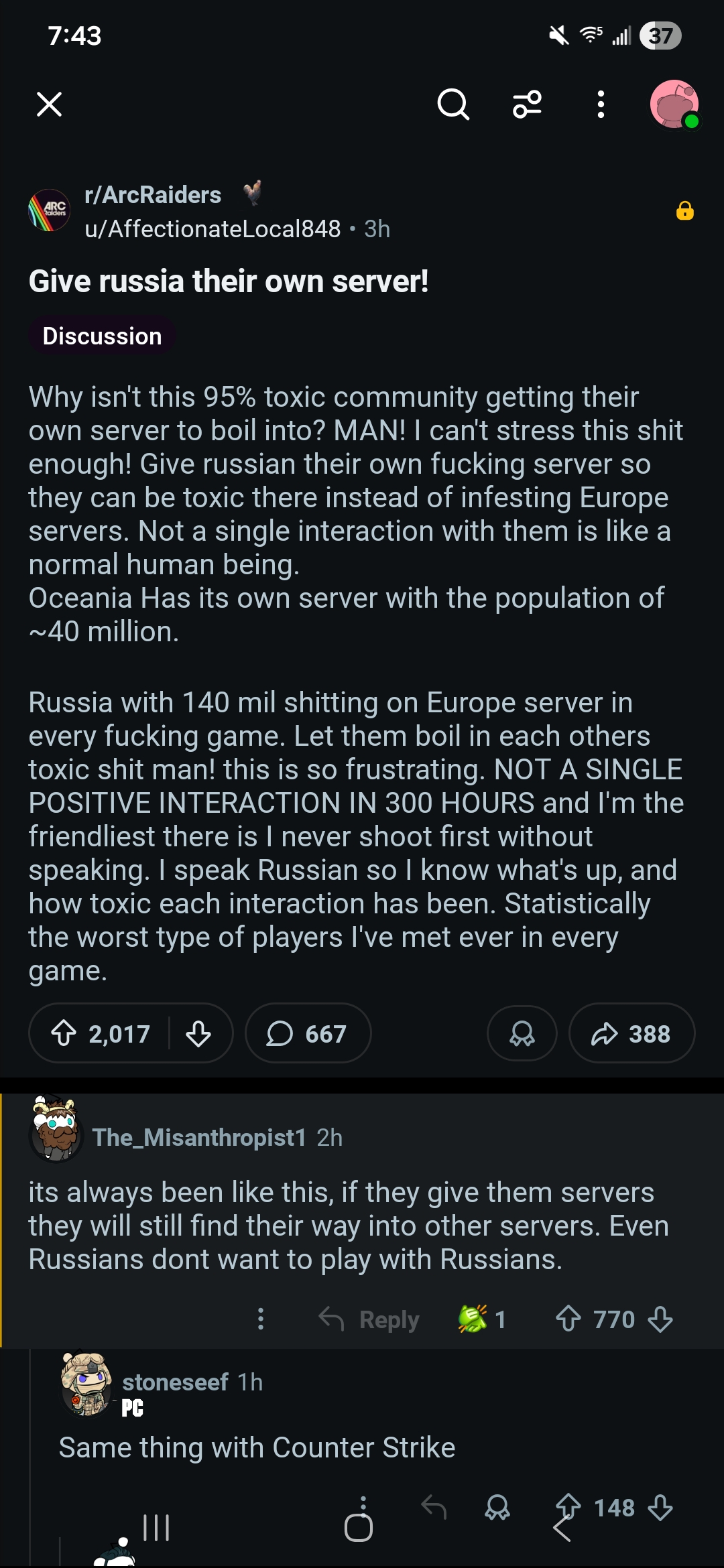Open the search magnifier icon

pos(453,105)
